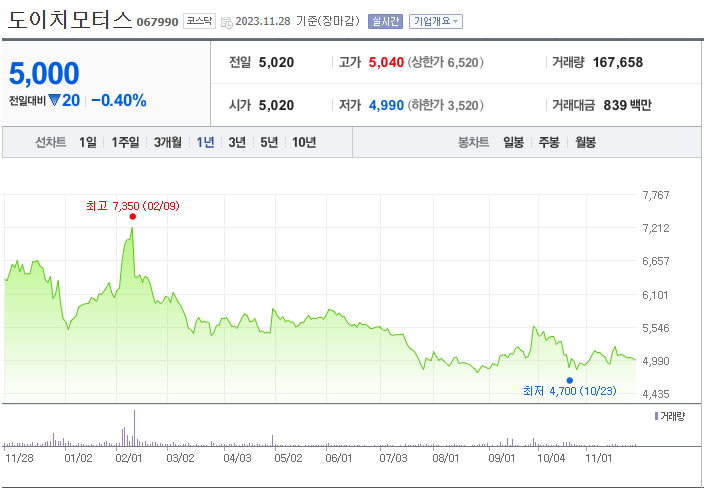Click the 6,101 price axis label
Screen dimensions: 704x488
click(x=656, y=295)
